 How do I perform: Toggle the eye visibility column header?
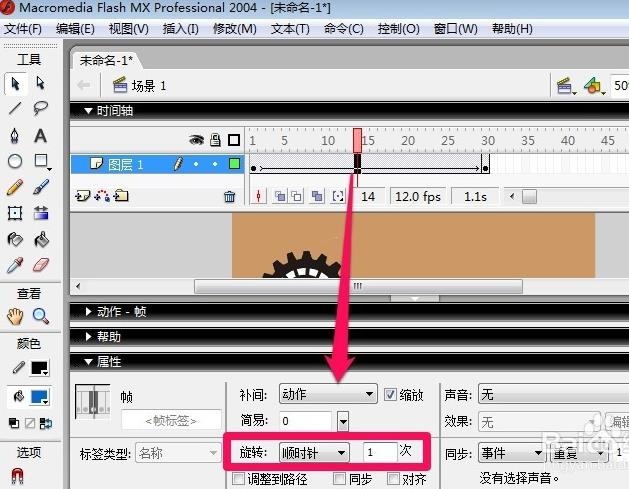[196, 140]
